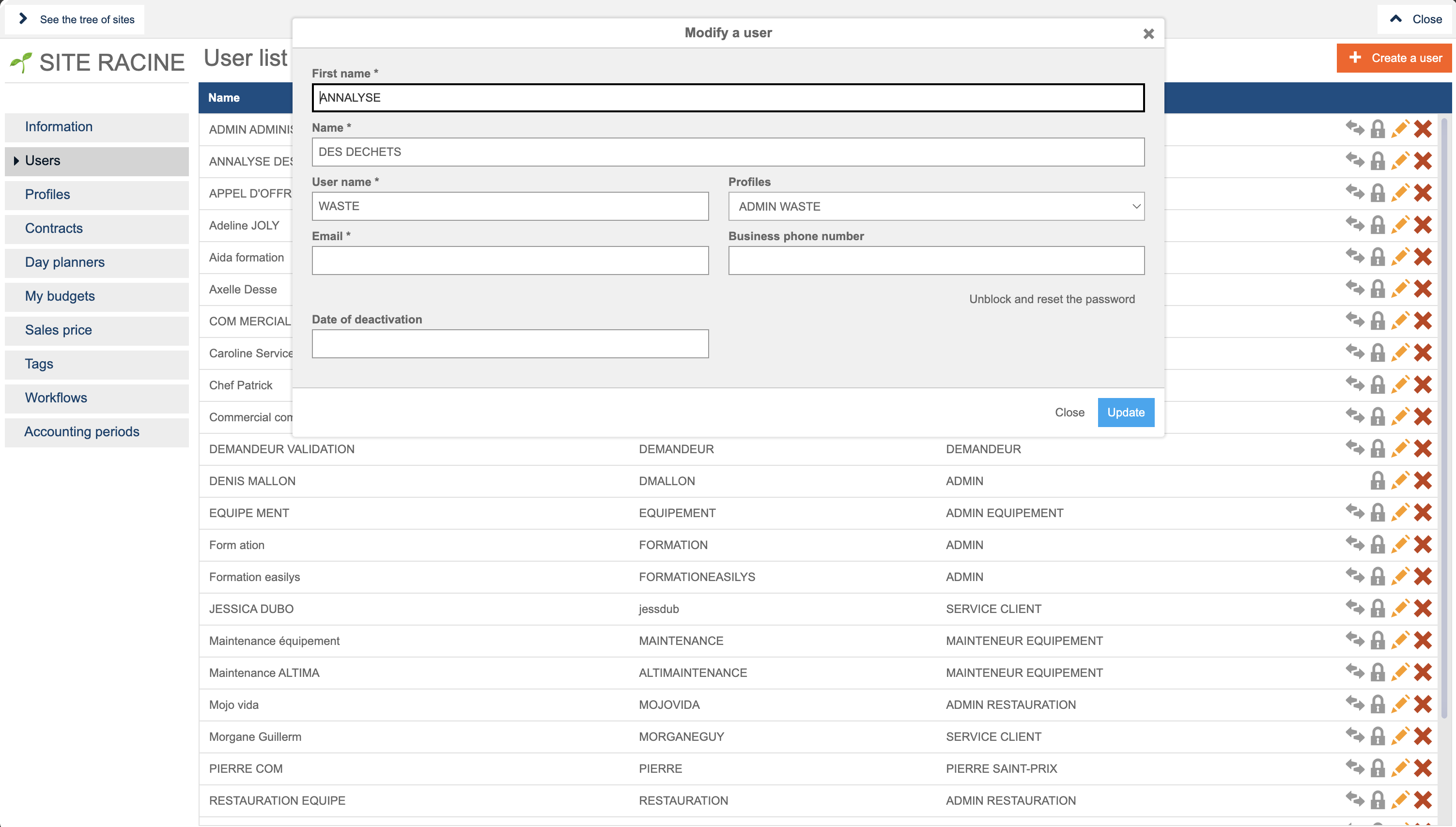Click the Maintenance ALTIMA name cell
Viewport: 1456px width, 827px height.
point(264,673)
